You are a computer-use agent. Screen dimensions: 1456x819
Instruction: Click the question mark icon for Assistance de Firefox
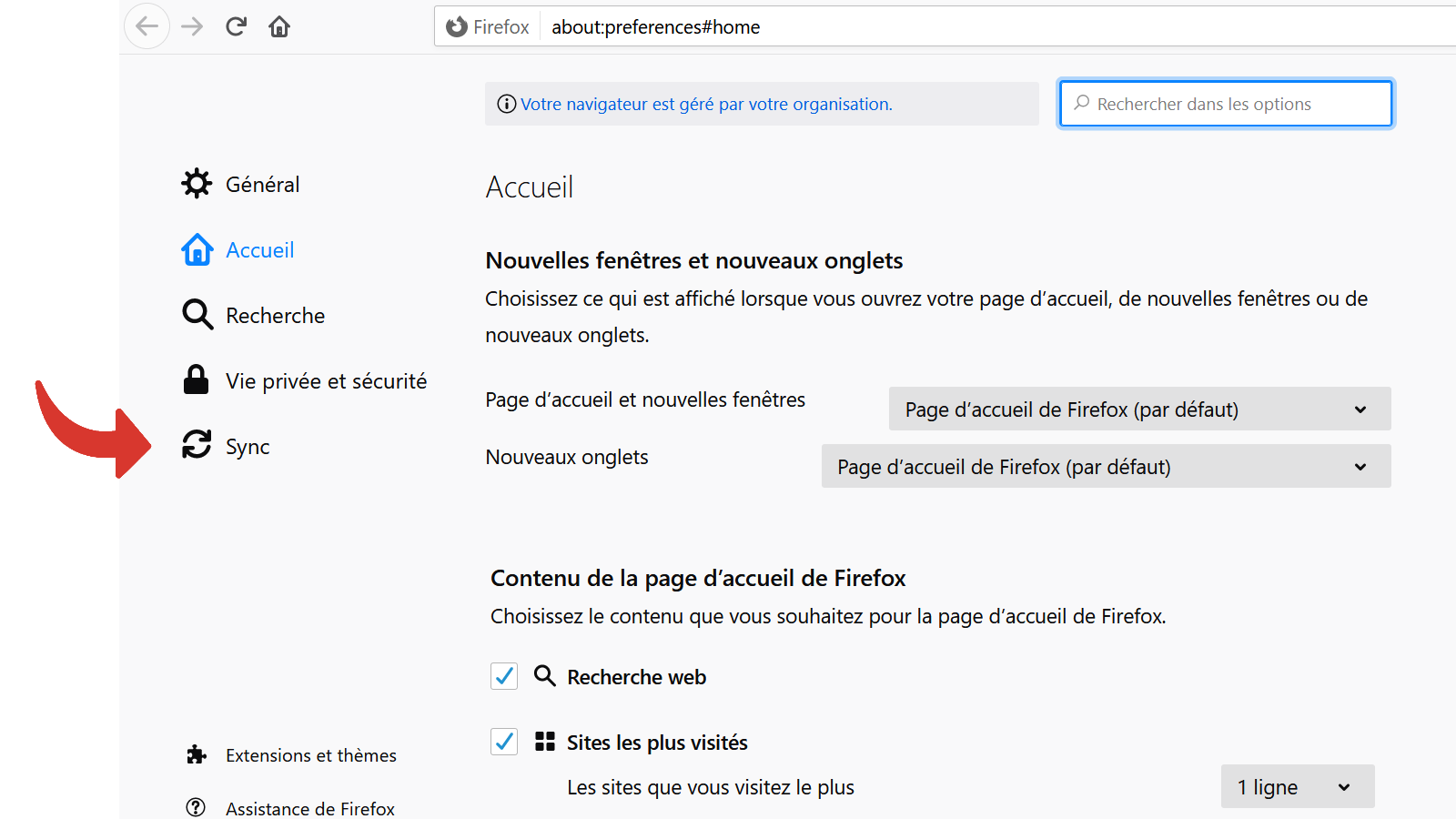[196, 807]
